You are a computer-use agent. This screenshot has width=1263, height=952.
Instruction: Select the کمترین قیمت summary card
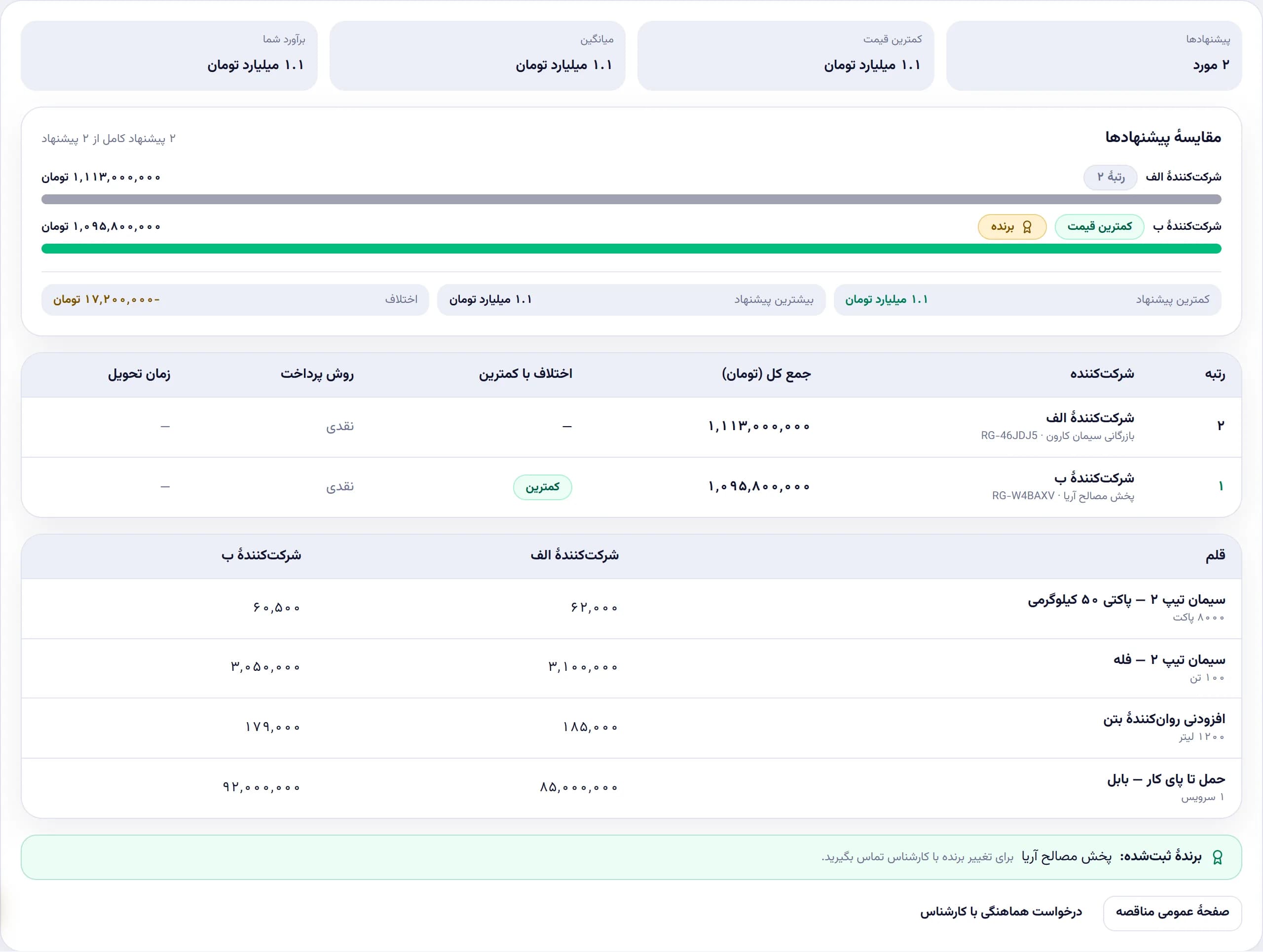[x=785, y=55]
